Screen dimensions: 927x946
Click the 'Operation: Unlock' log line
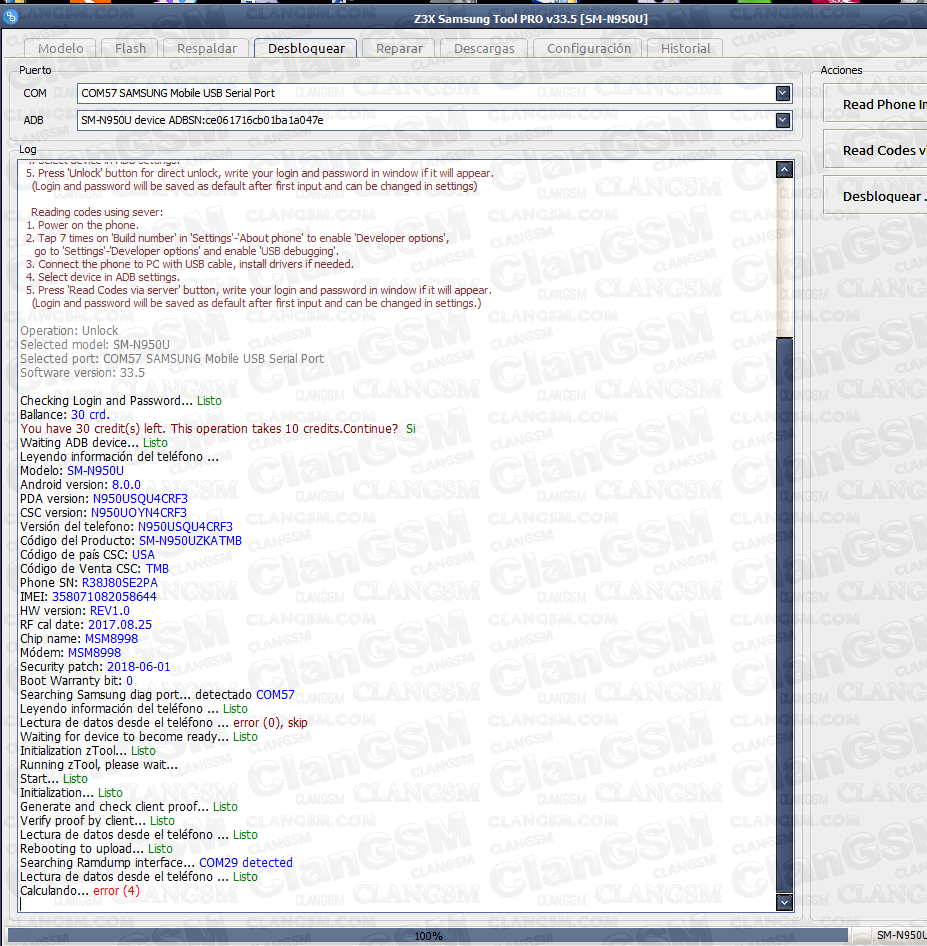coord(69,331)
